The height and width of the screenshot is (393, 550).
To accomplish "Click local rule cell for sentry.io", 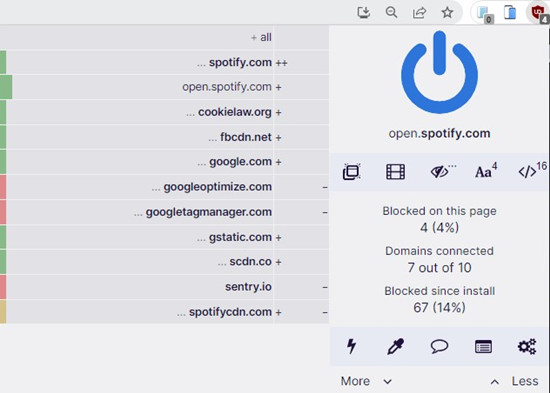I will pos(301,287).
